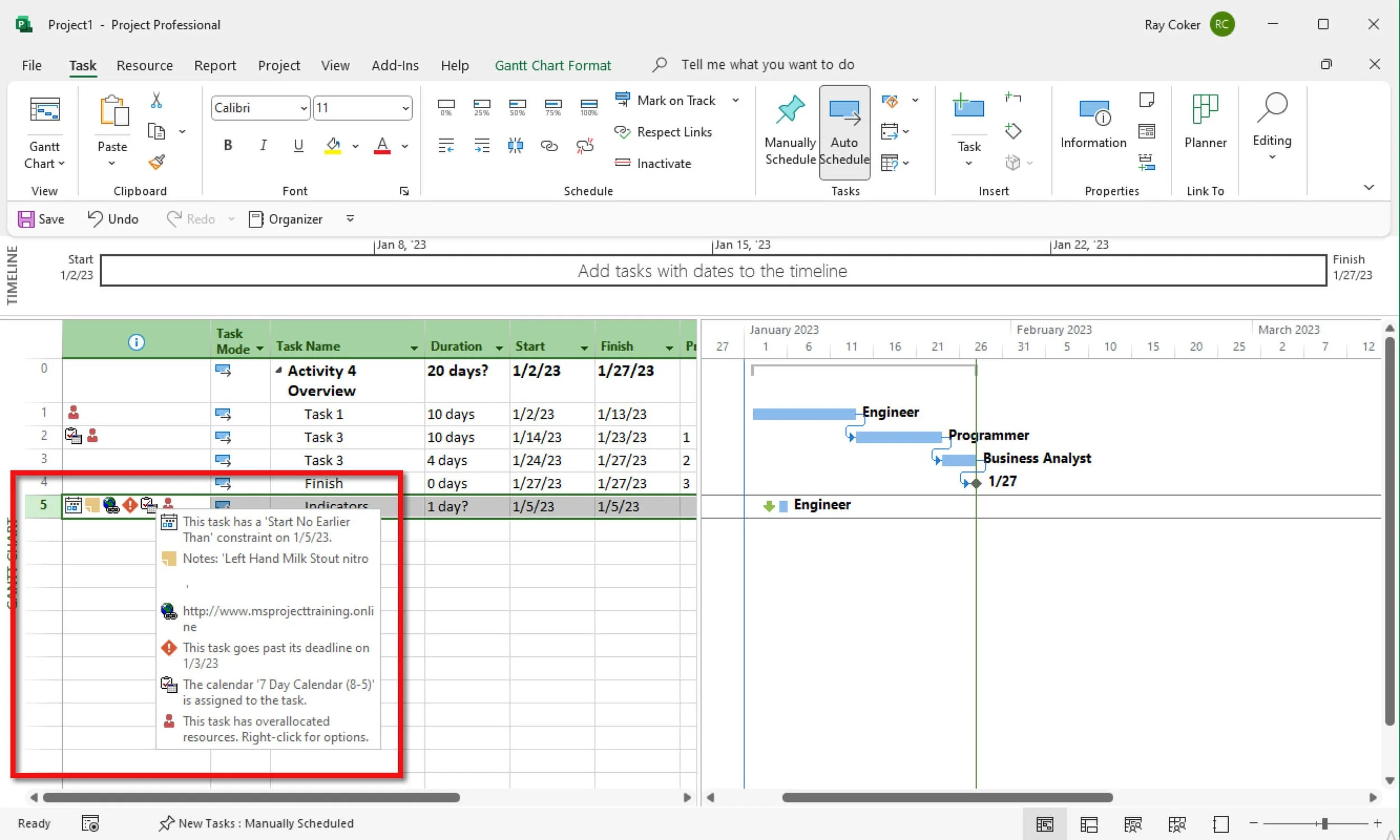Image resolution: width=1400 pixels, height=840 pixels.
Task: Click the Copy icon in Clipboard
Action: pyautogui.click(x=156, y=132)
